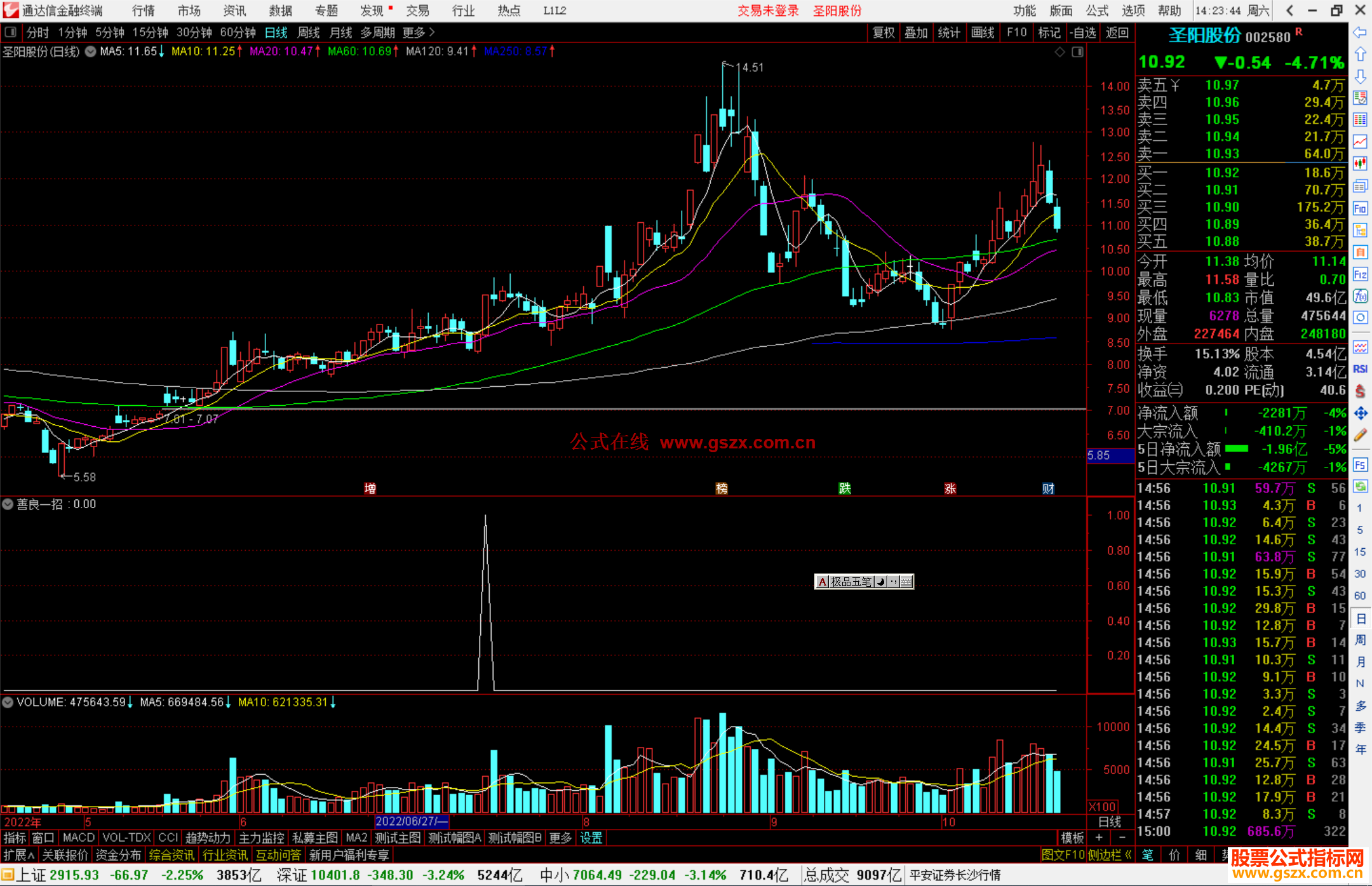Click the four-way move arrows sidebar icon
1372x886 pixels.
[x=1360, y=413]
